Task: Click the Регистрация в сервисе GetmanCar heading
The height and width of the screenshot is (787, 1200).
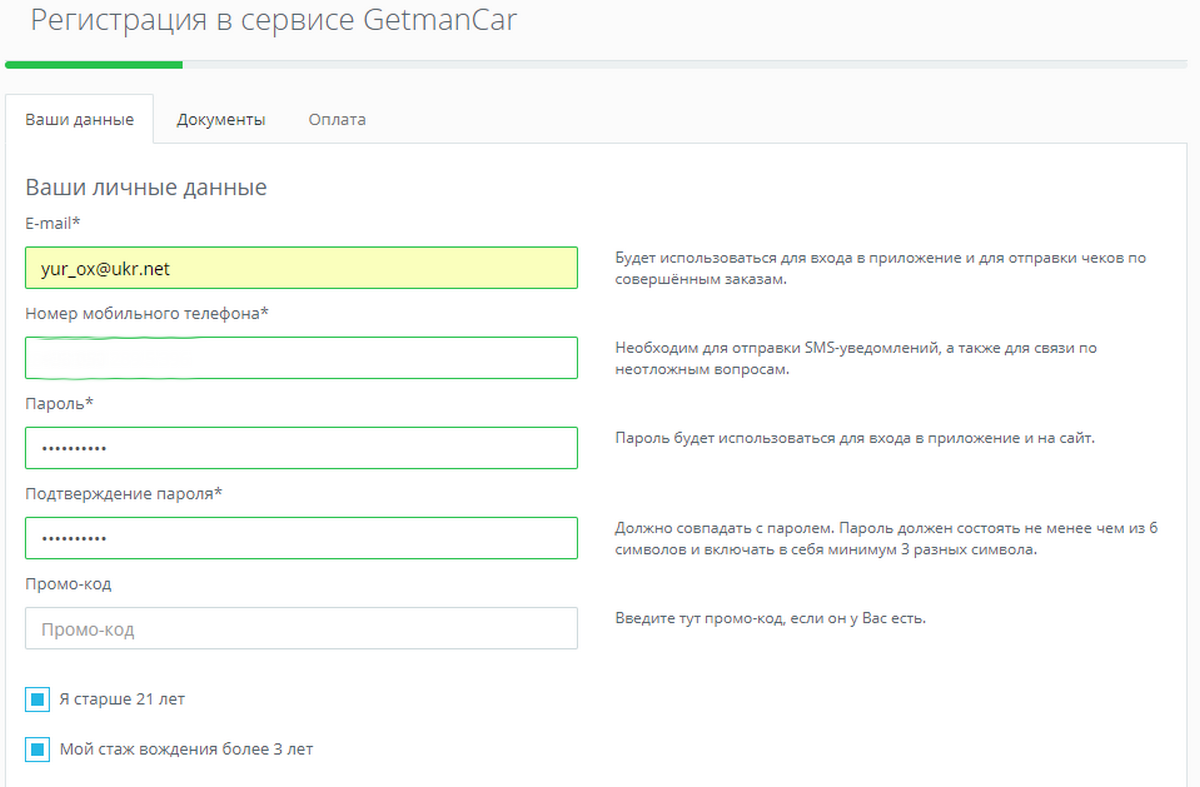Action: click(274, 20)
